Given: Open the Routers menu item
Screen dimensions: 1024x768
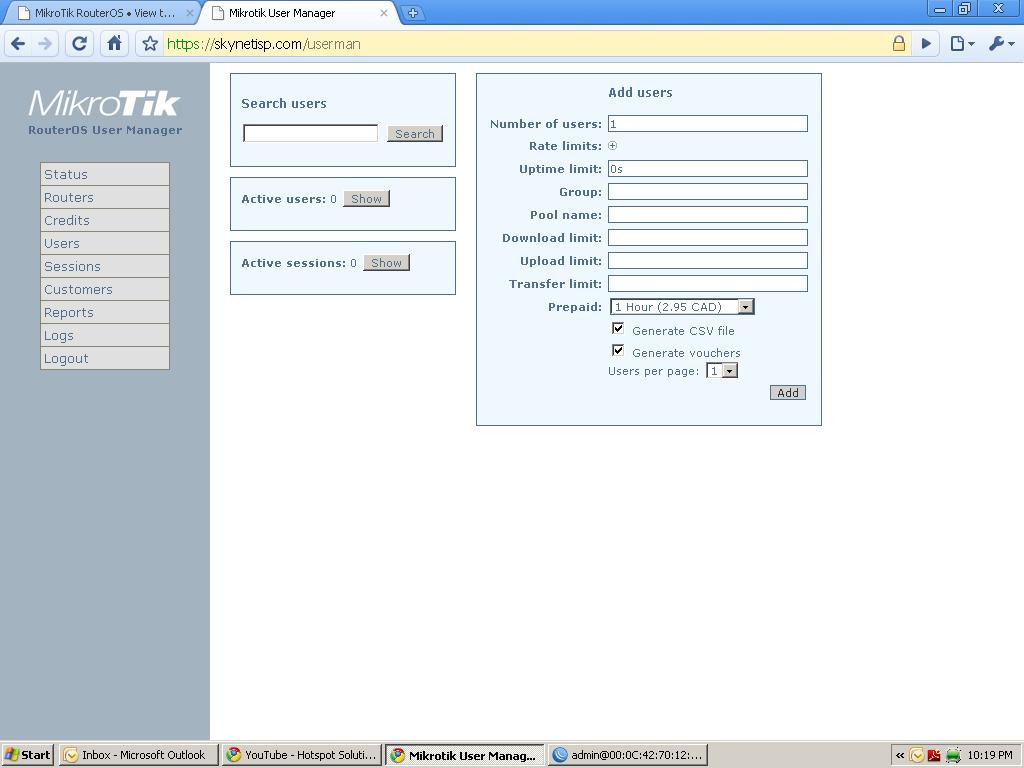Looking at the screenshot, I should 105,197.
